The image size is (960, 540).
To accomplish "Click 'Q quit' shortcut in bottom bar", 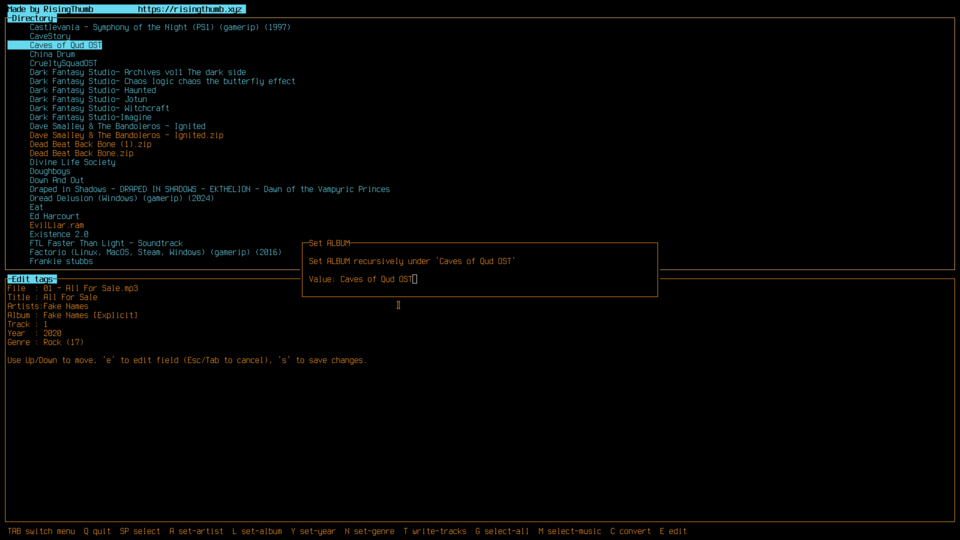I will click(97, 531).
